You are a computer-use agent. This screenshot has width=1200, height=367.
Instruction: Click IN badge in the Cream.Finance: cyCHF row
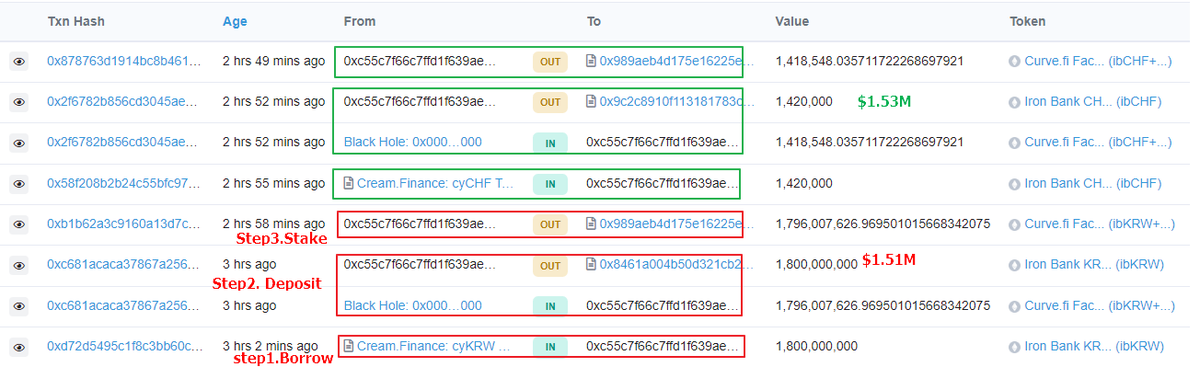(550, 184)
